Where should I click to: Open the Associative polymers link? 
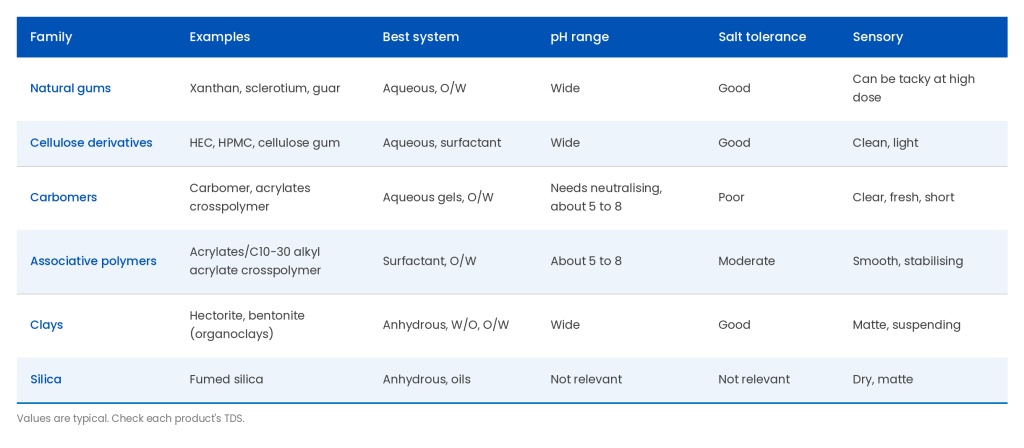point(93,261)
